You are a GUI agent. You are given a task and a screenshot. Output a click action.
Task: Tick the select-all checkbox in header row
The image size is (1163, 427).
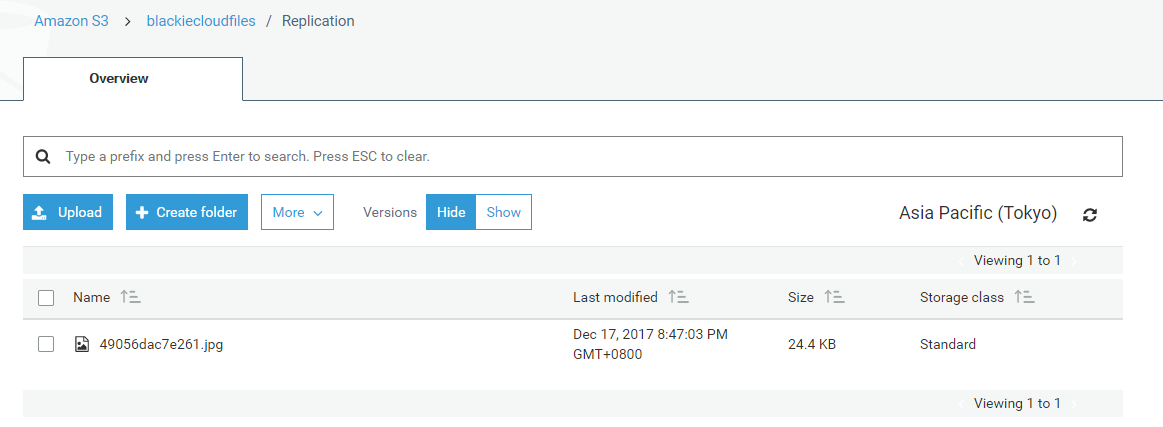coord(46,297)
